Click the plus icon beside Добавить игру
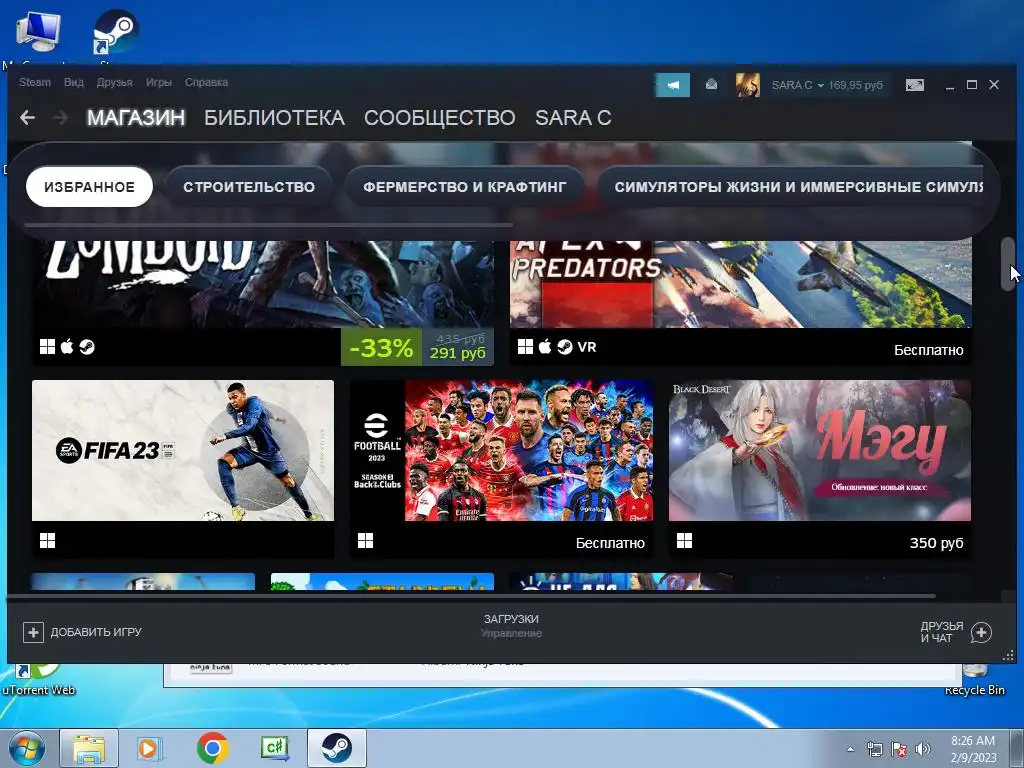Screen dimensions: 1024x768 [33, 632]
